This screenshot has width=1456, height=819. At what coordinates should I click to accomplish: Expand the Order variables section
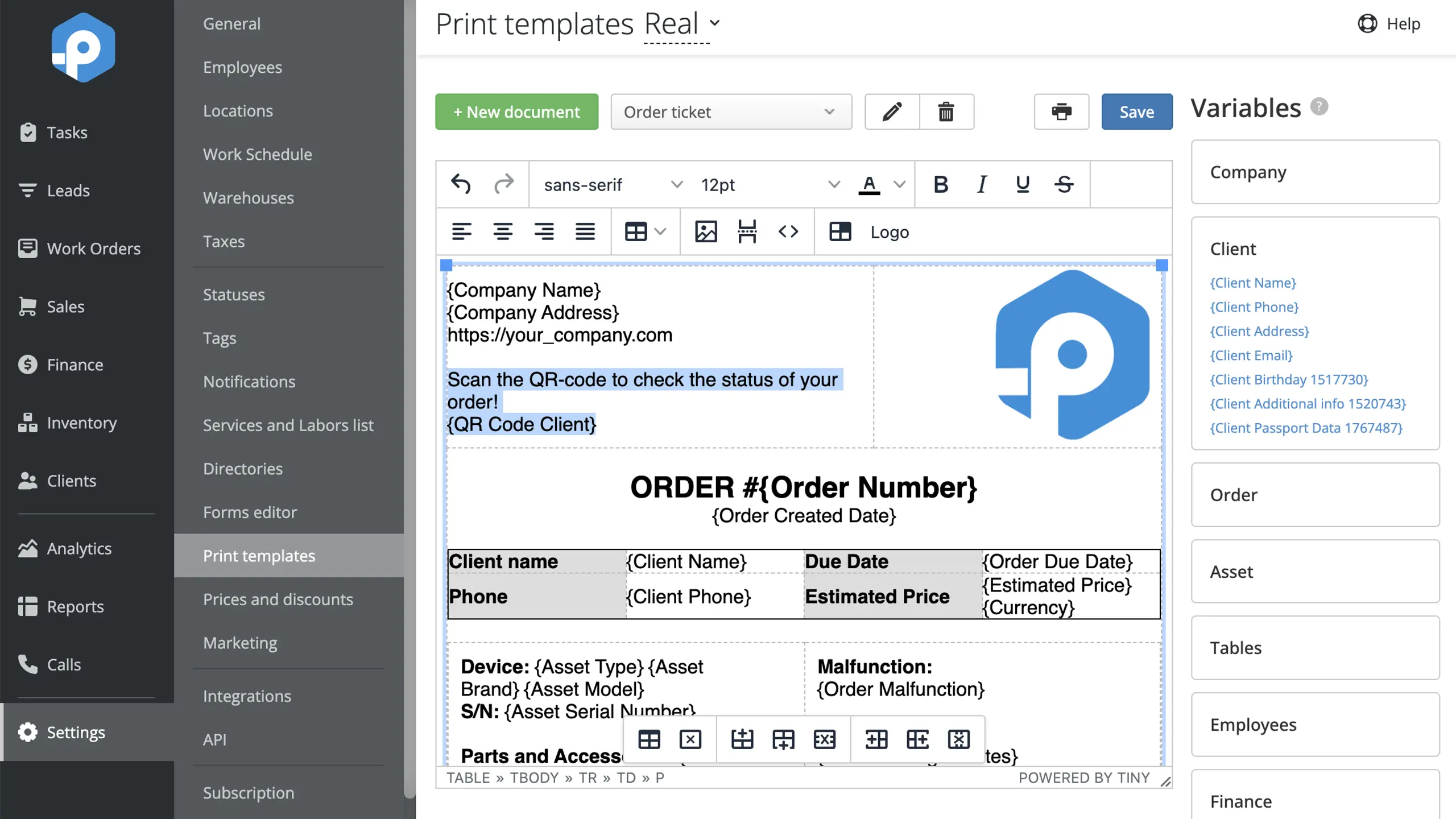1315,495
